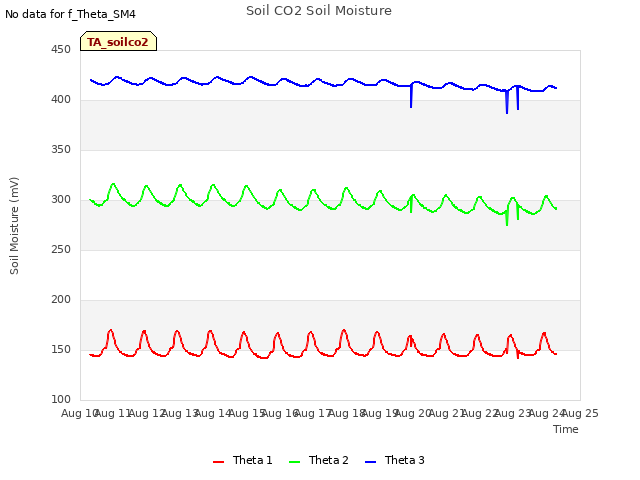Click the 450 y-axis label

coord(61,50)
